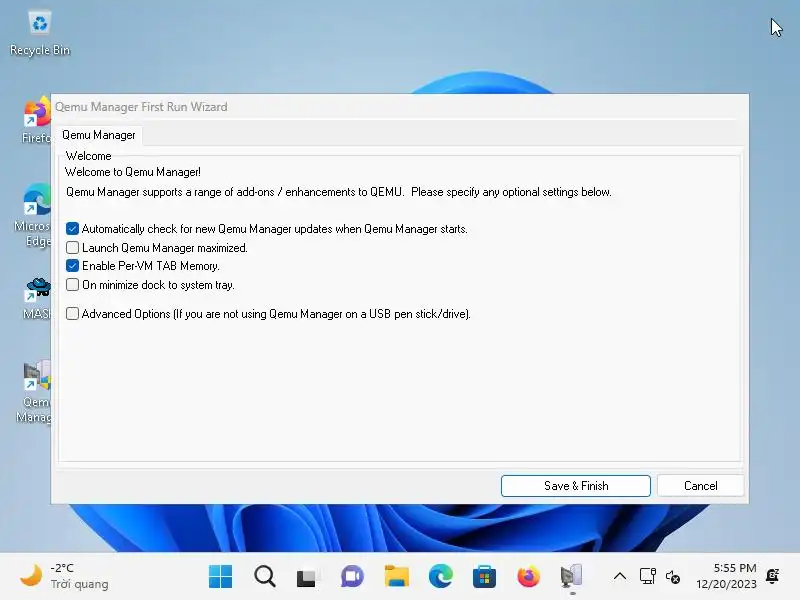Enable Launch Qemu Manager maximized option
The height and width of the screenshot is (600, 800).
click(x=72, y=247)
